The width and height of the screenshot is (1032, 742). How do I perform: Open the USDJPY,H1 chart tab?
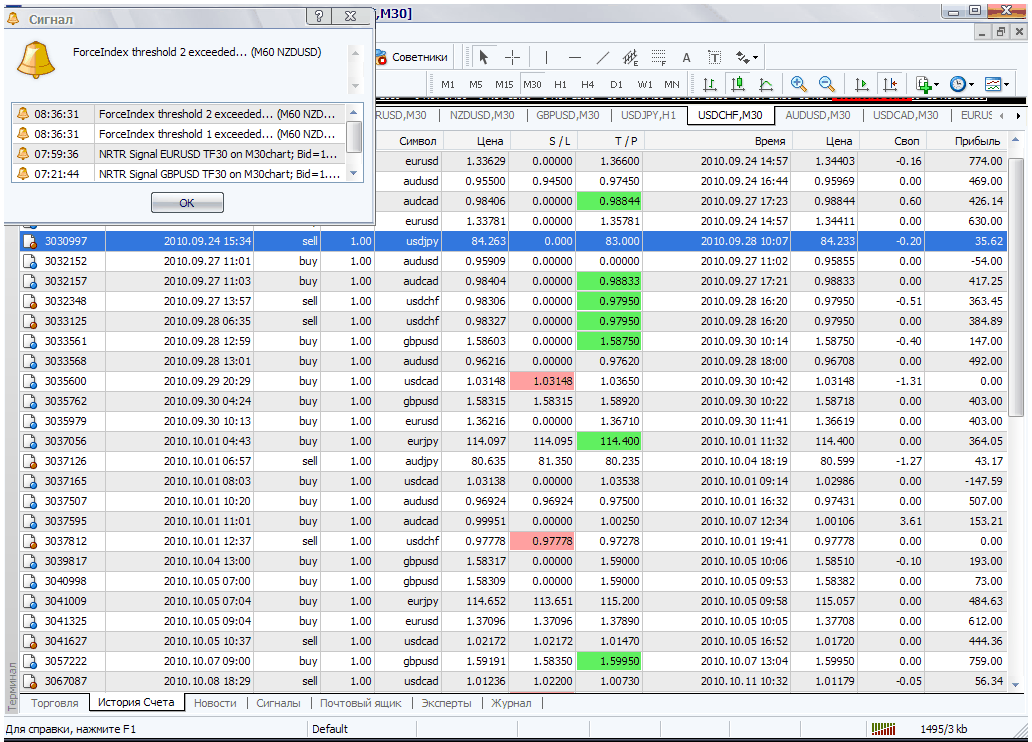648,115
